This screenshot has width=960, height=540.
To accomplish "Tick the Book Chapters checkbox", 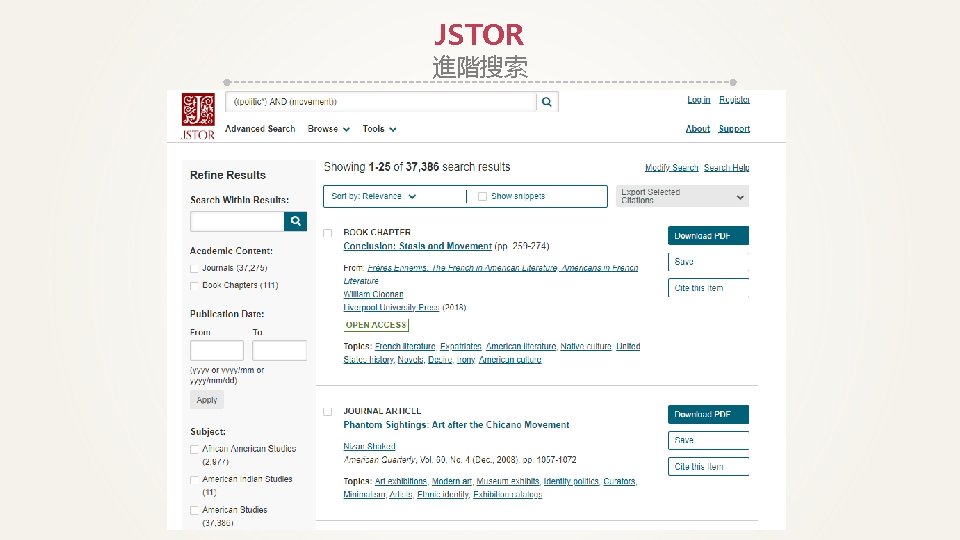I will [x=194, y=285].
